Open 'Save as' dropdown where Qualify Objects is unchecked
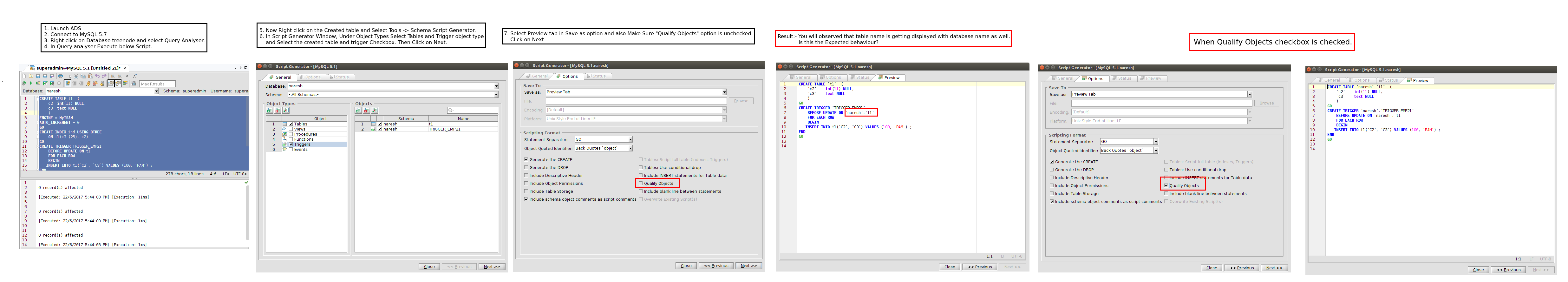Image resolution: width=1568 pixels, height=282 pixels. point(724,92)
